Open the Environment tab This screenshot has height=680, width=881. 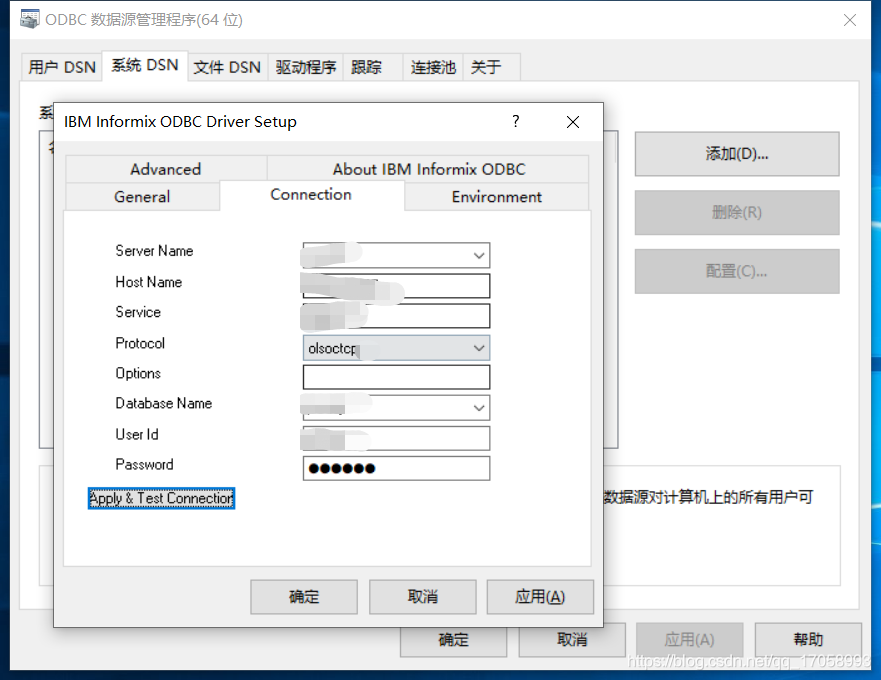coord(495,197)
